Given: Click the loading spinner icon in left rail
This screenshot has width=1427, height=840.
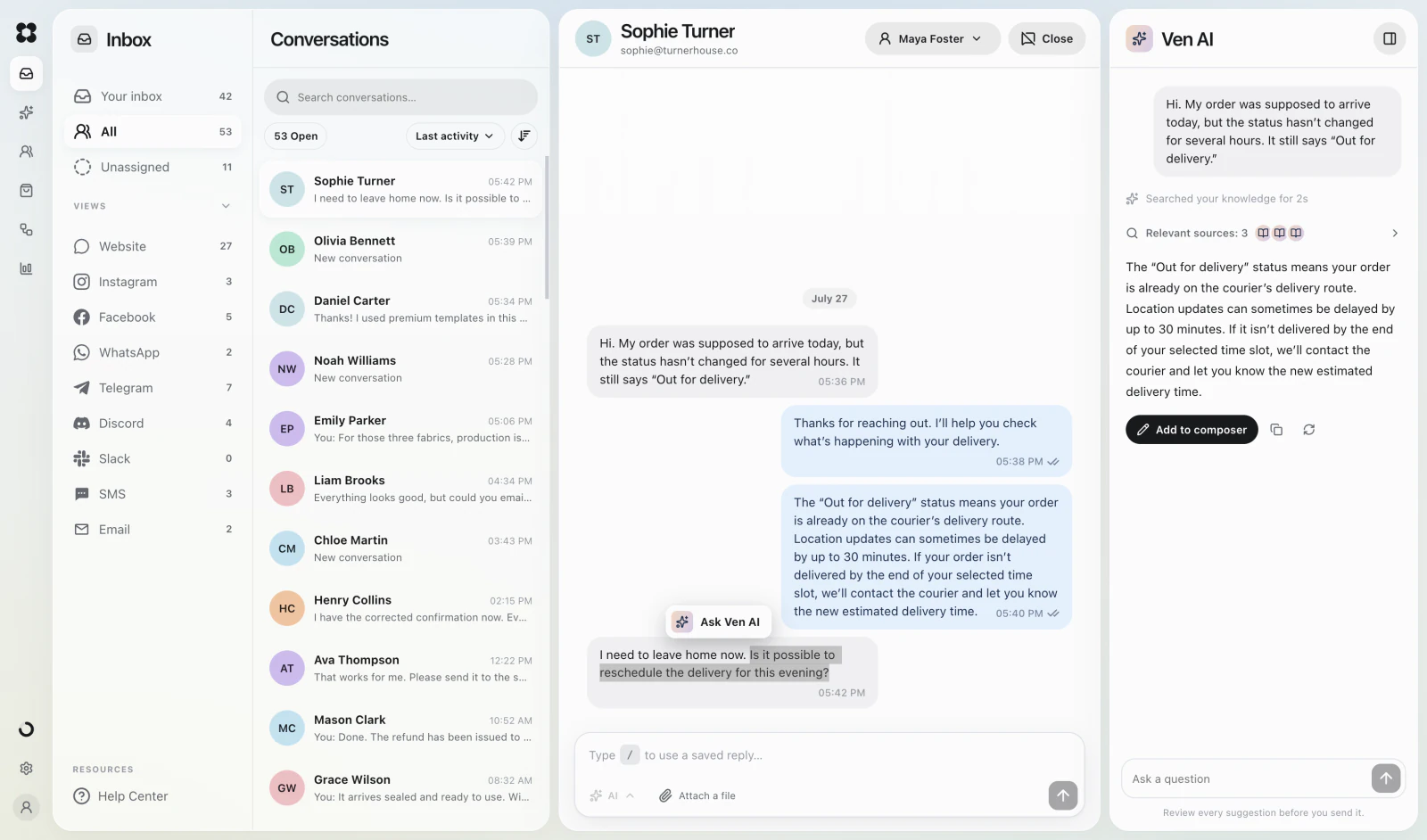Looking at the screenshot, I should pos(27,729).
